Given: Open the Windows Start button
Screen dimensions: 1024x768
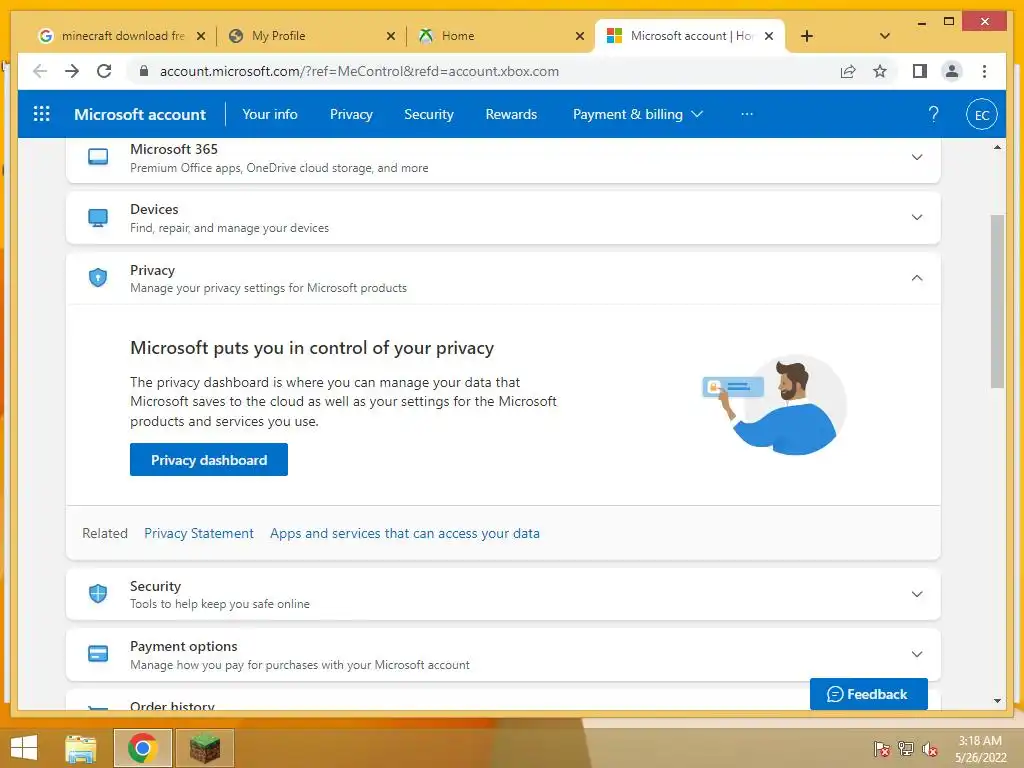Looking at the screenshot, I should (x=24, y=748).
